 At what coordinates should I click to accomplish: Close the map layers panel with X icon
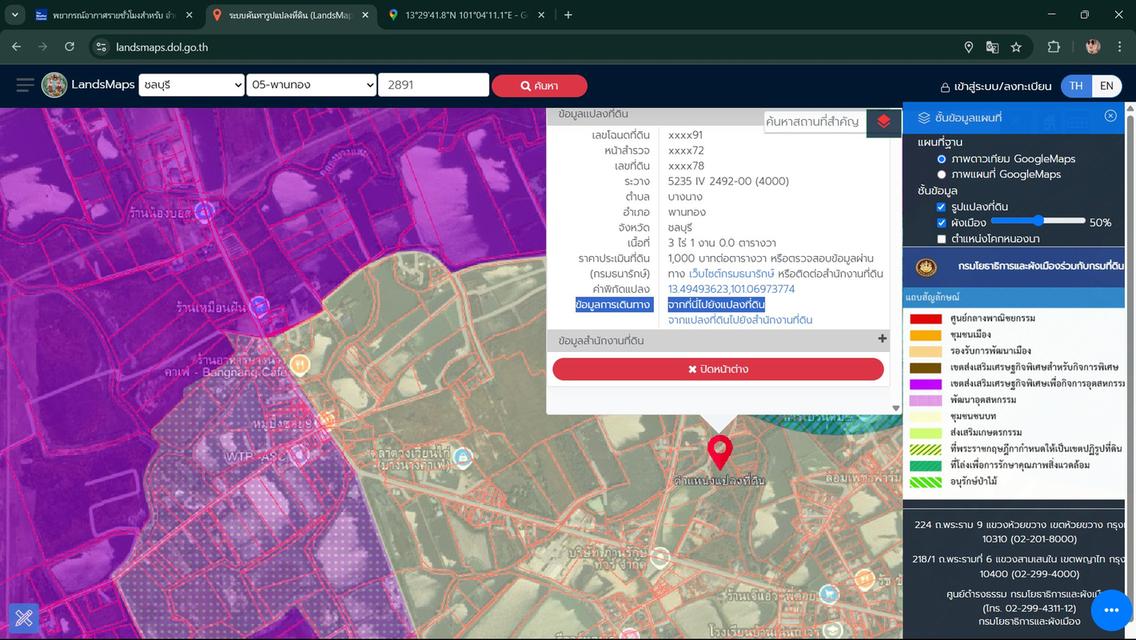click(x=1110, y=117)
